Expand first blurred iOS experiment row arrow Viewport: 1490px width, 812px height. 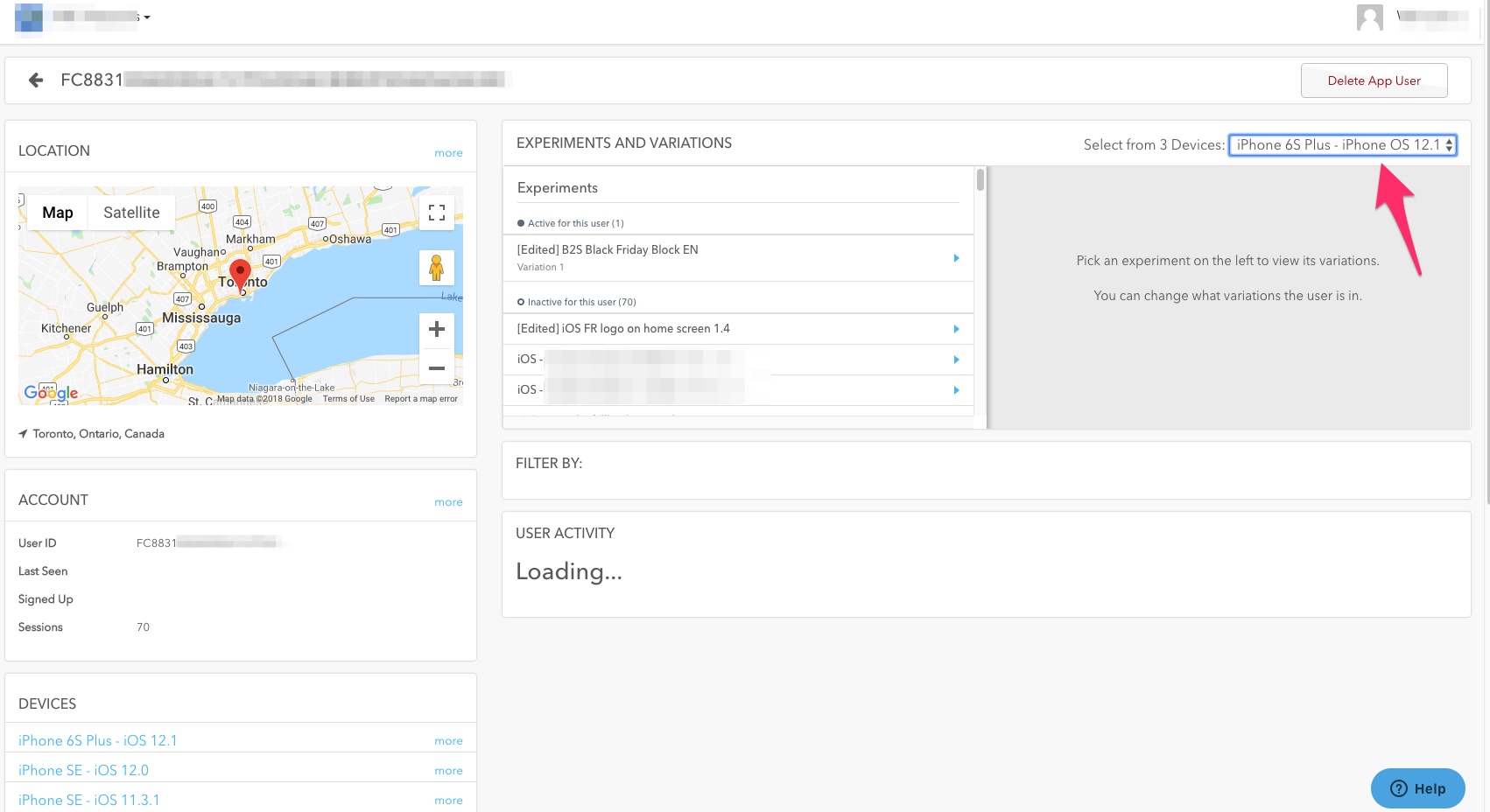956,360
